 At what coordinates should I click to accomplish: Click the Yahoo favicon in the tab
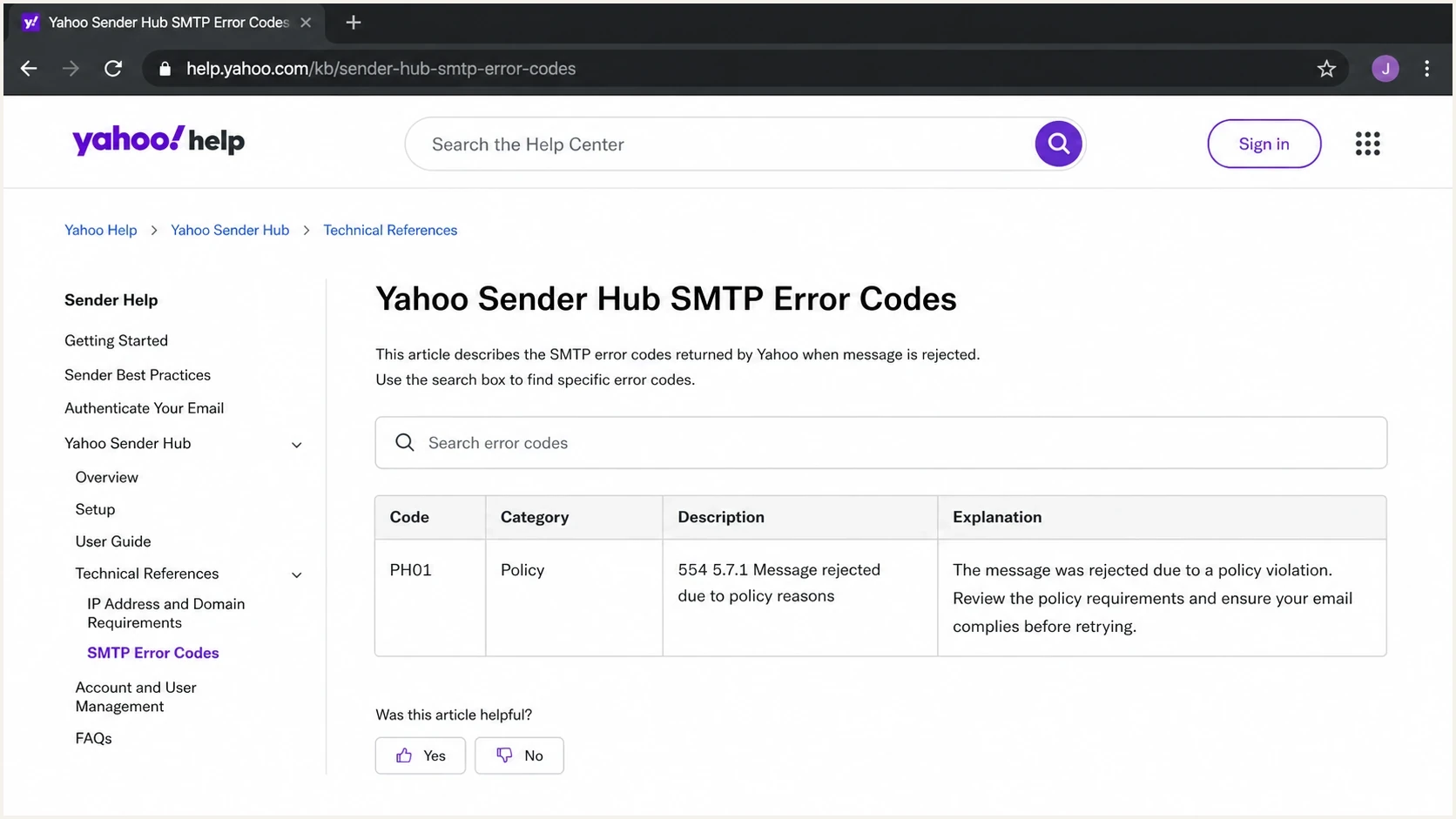[30, 23]
